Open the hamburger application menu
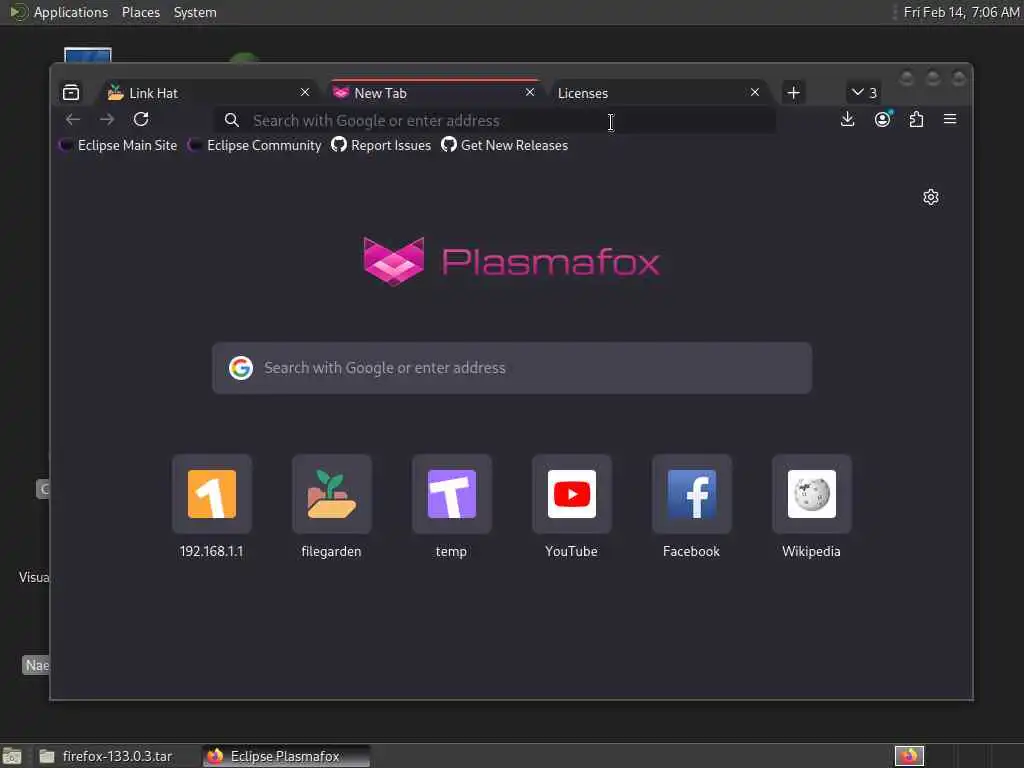Image resolution: width=1024 pixels, height=768 pixels. [x=950, y=120]
